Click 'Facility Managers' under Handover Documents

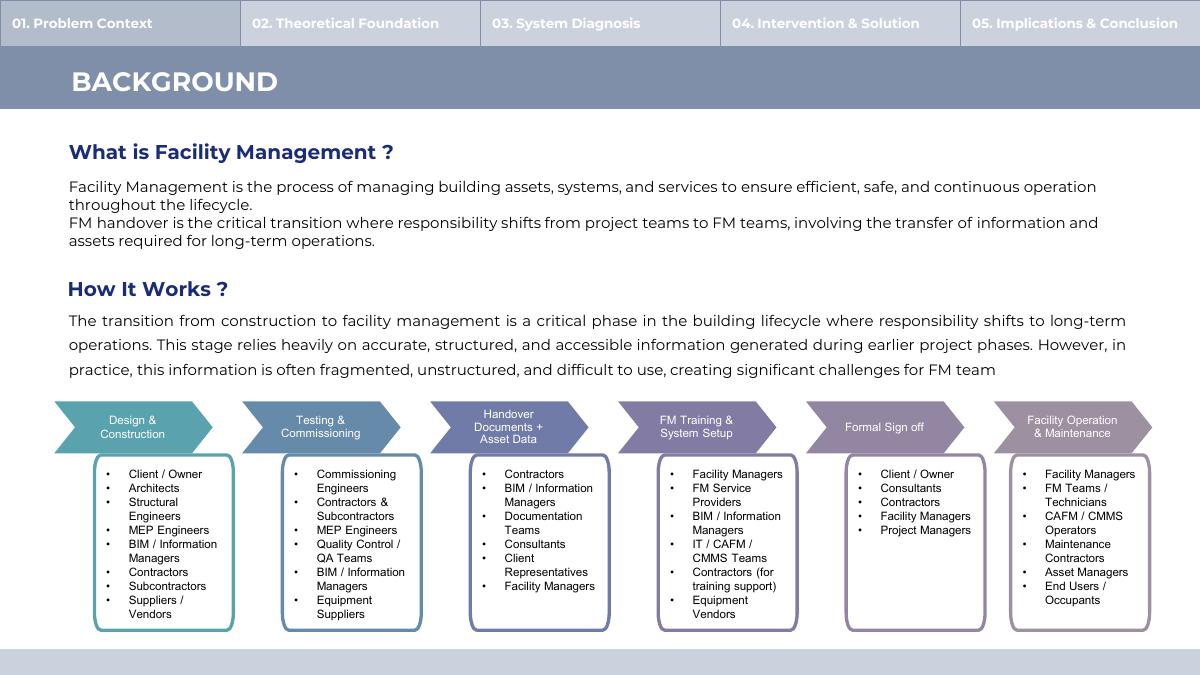click(549, 586)
